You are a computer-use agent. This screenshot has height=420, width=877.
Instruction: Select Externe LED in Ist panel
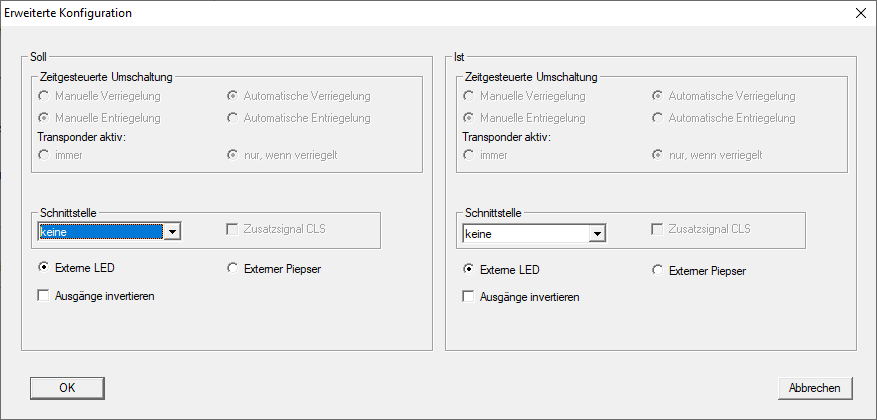pos(469,269)
